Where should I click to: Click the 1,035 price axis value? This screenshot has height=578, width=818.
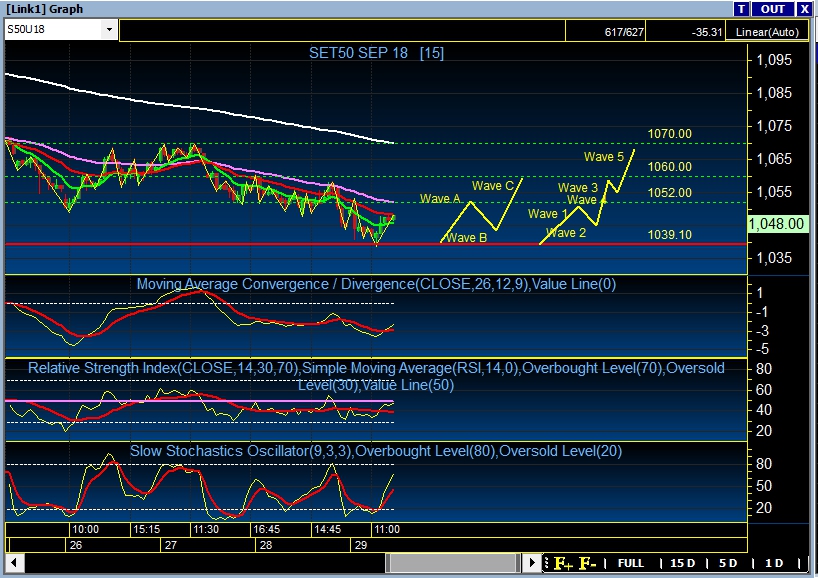pos(774,258)
